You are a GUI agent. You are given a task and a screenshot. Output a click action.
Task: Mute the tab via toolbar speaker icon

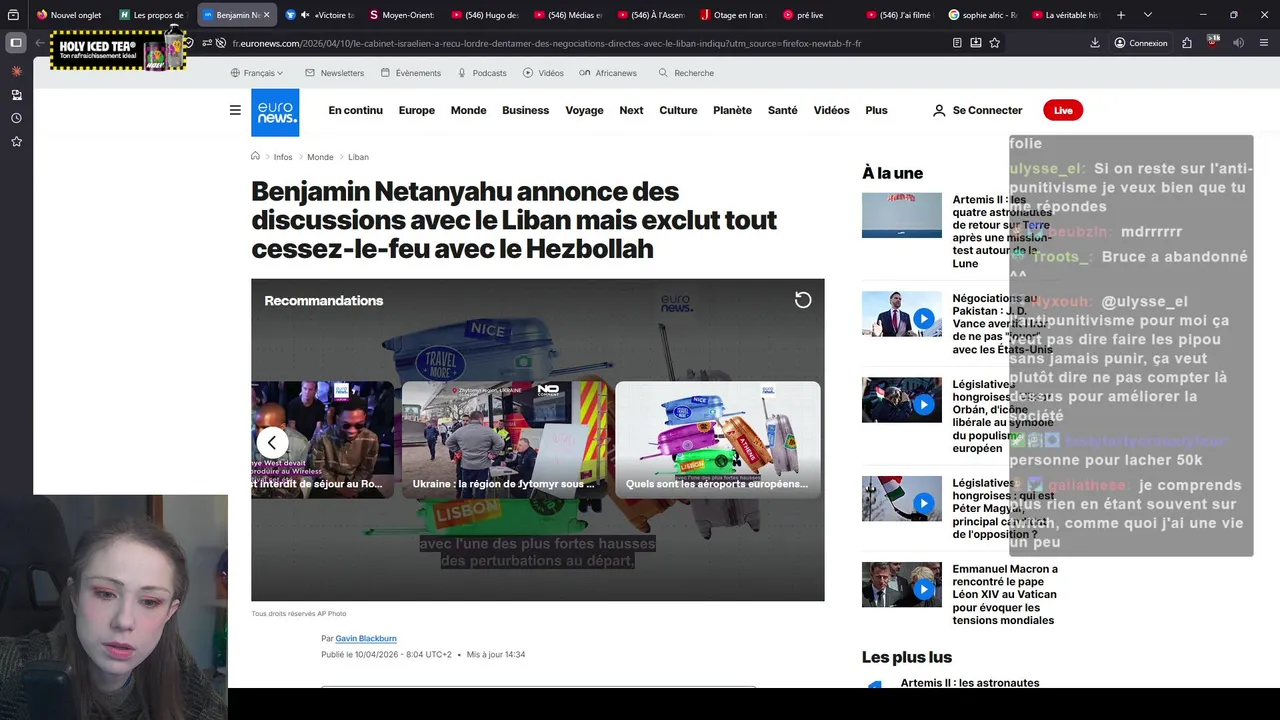tap(1239, 43)
